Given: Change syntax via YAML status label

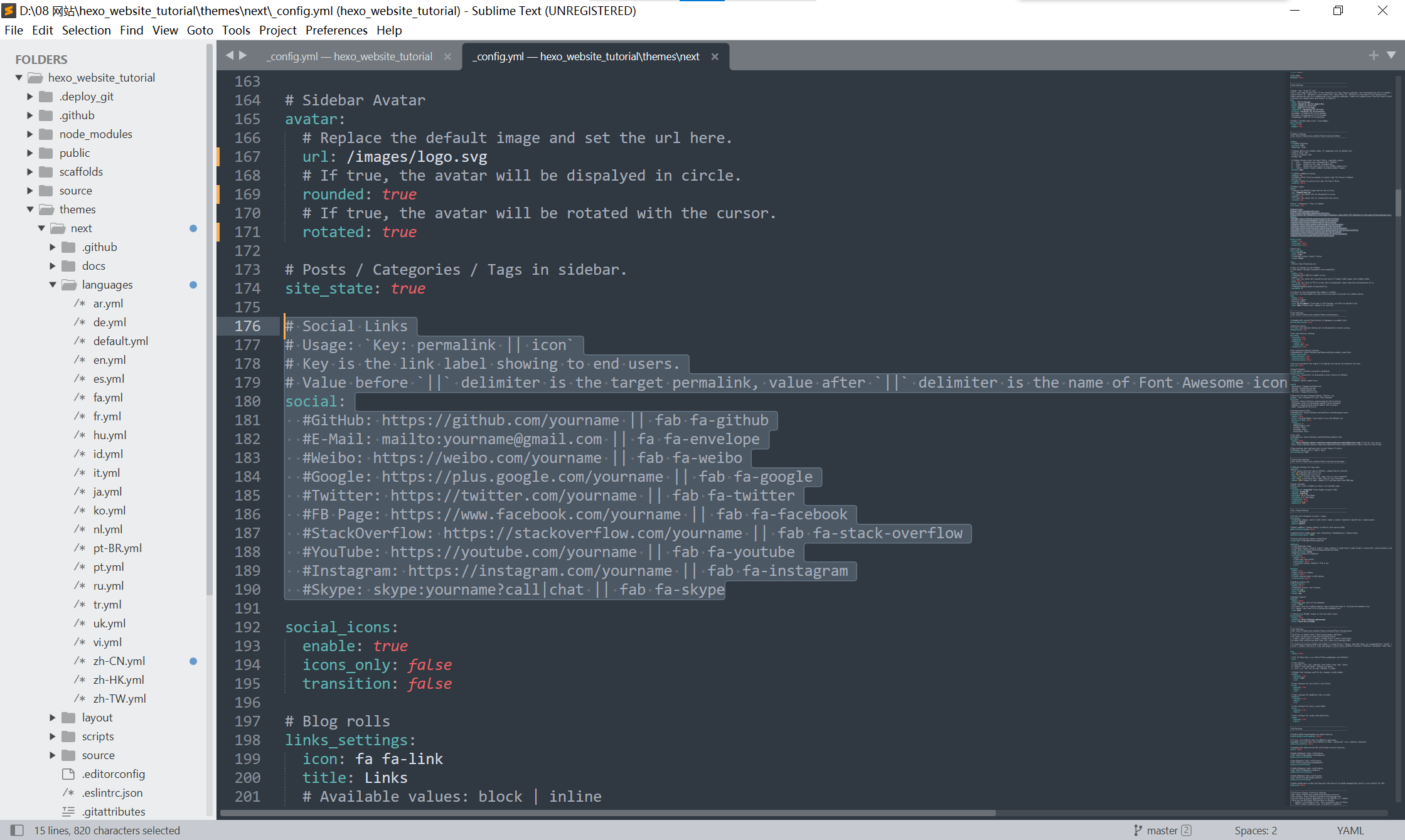Looking at the screenshot, I should point(1350,830).
